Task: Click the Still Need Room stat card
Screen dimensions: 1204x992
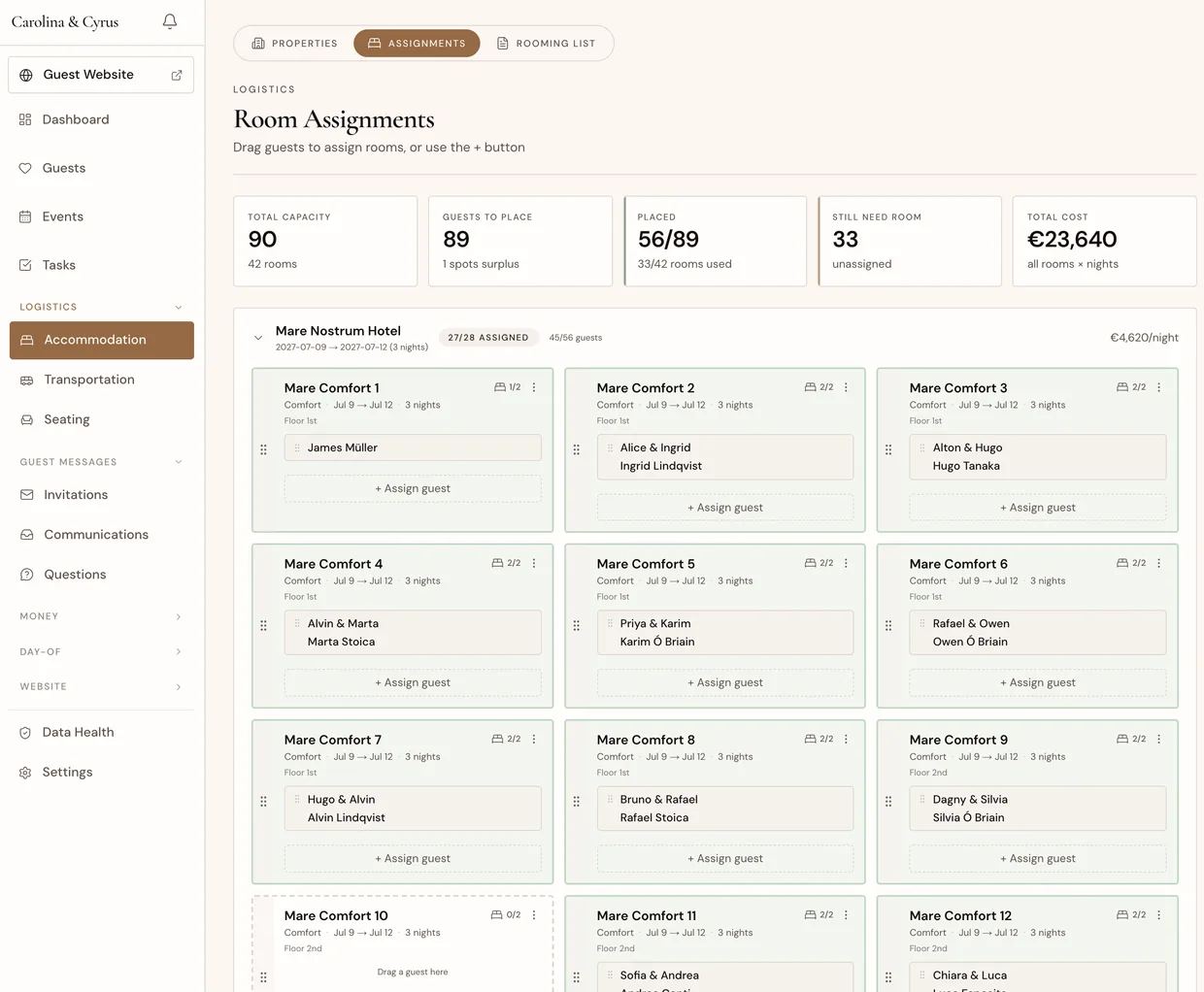Action: click(910, 241)
